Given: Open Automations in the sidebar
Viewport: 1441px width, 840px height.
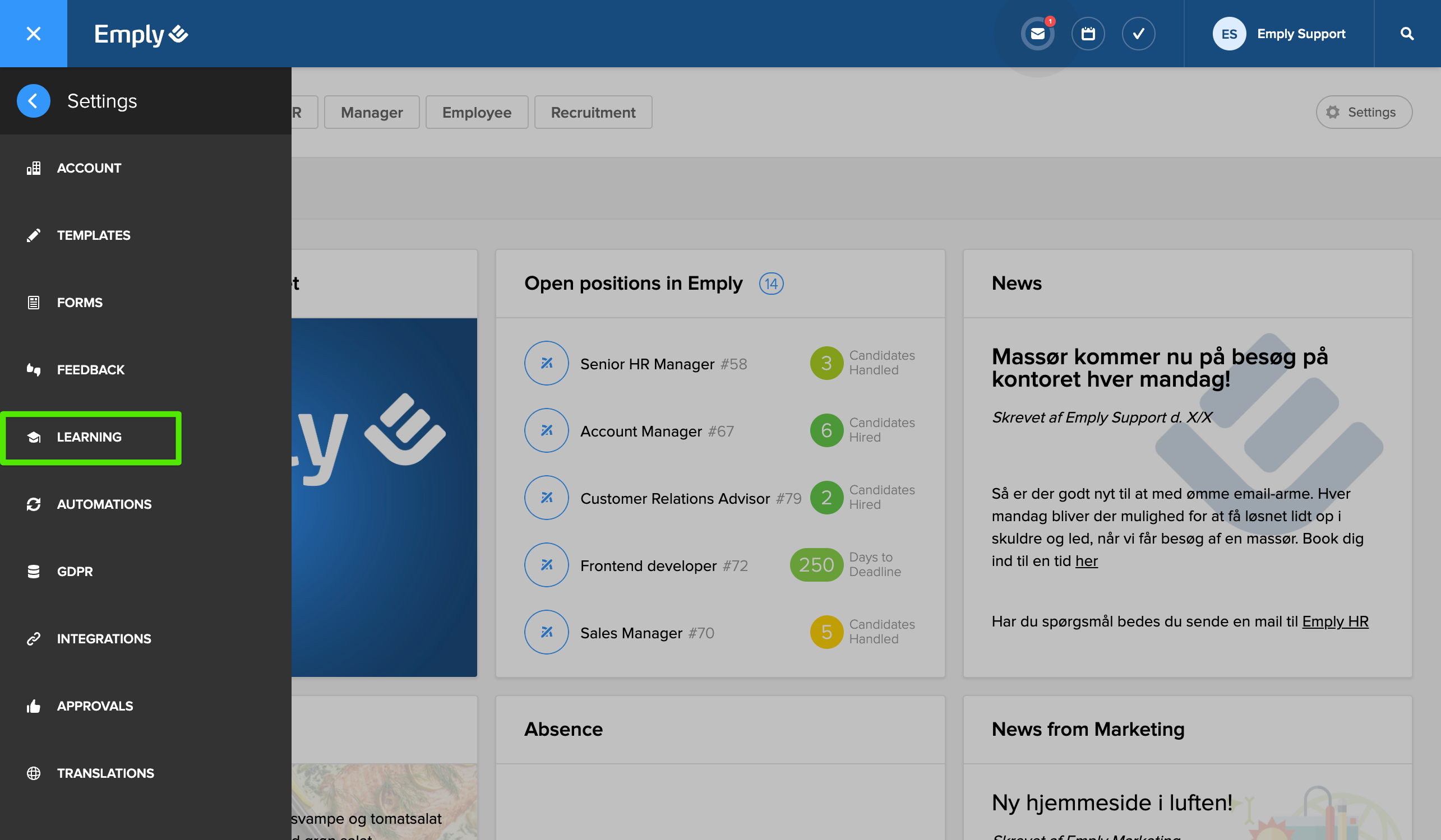Looking at the screenshot, I should point(104,504).
